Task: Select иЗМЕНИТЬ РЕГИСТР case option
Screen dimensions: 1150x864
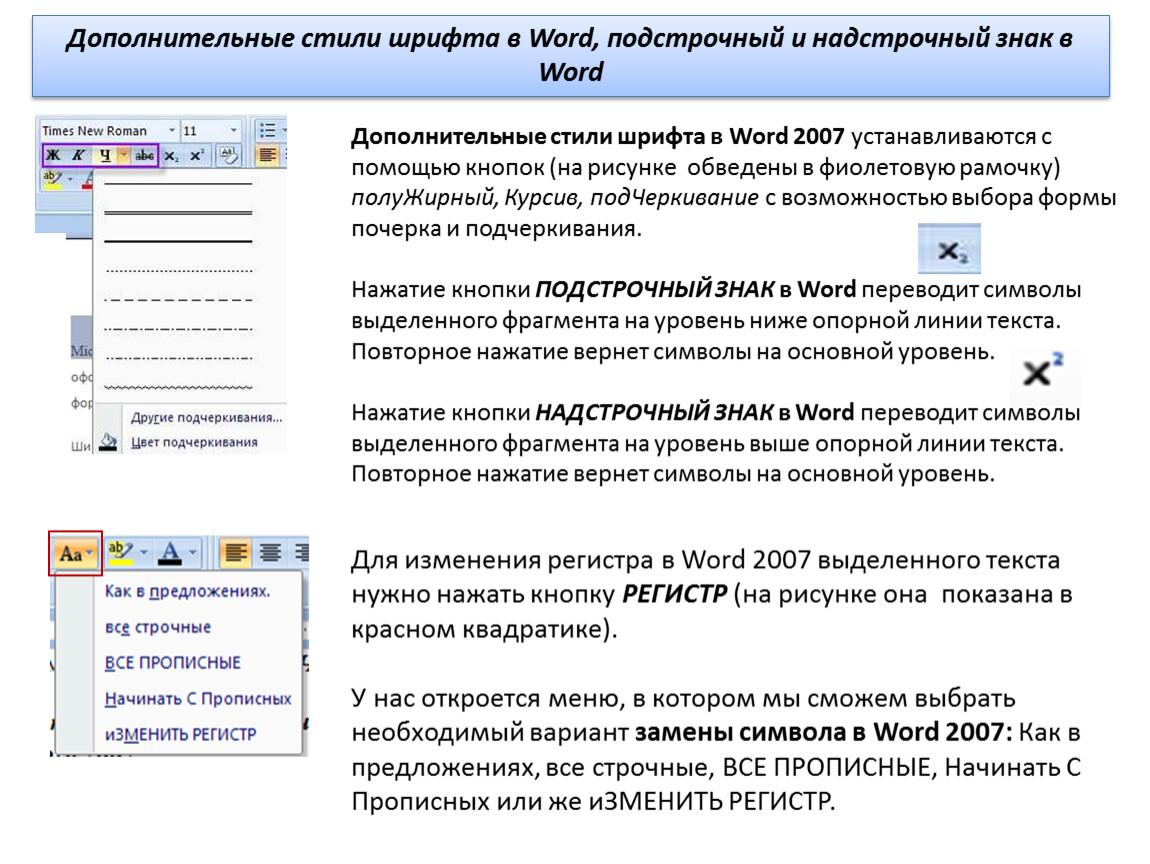Action: [180, 734]
